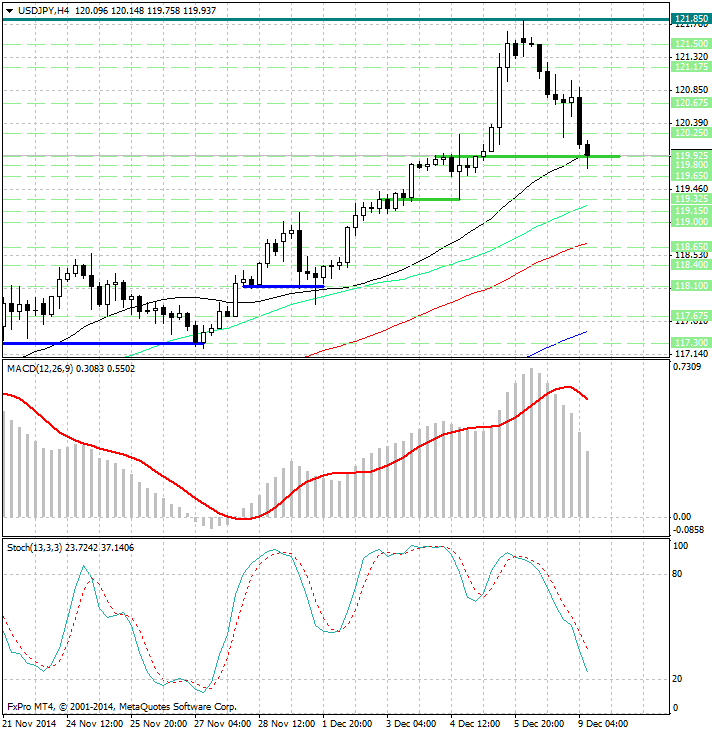712x732 pixels.
Task: Click the 121.850 resistance price label
Action: point(691,19)
